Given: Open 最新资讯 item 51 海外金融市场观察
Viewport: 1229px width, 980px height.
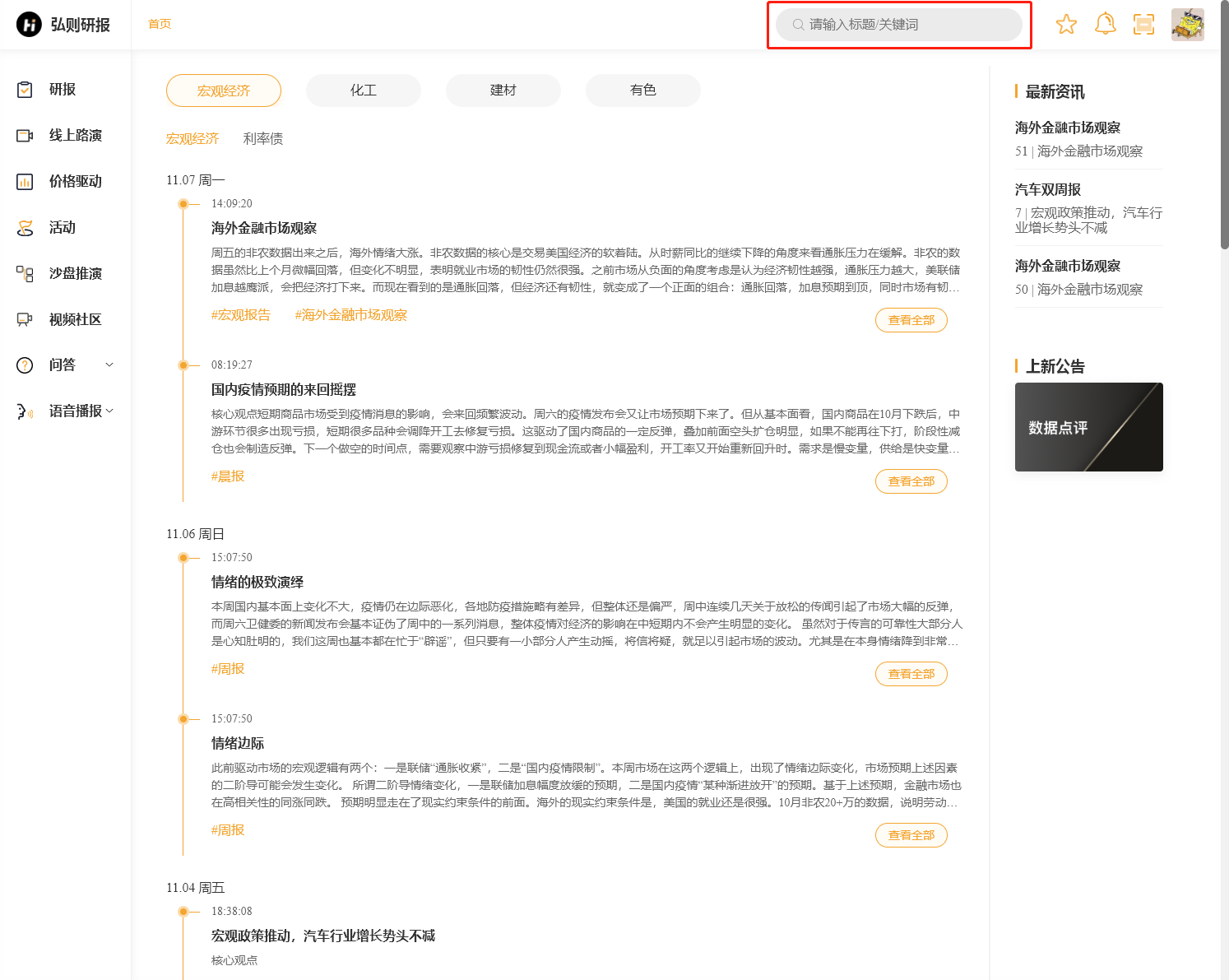Looking at the screenshot, I should coord(1089,139).
